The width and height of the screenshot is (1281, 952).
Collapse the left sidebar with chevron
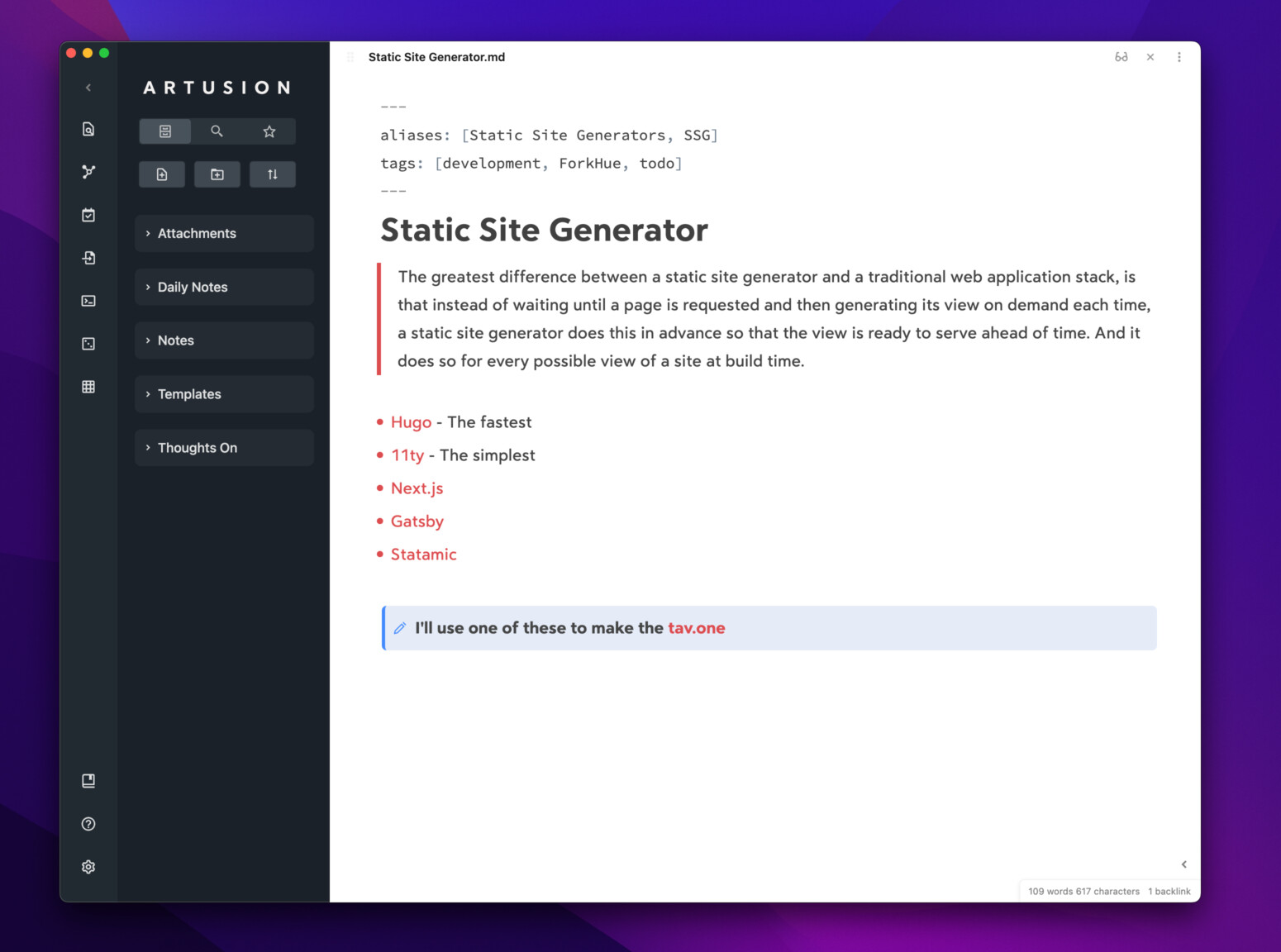[88, 88]
